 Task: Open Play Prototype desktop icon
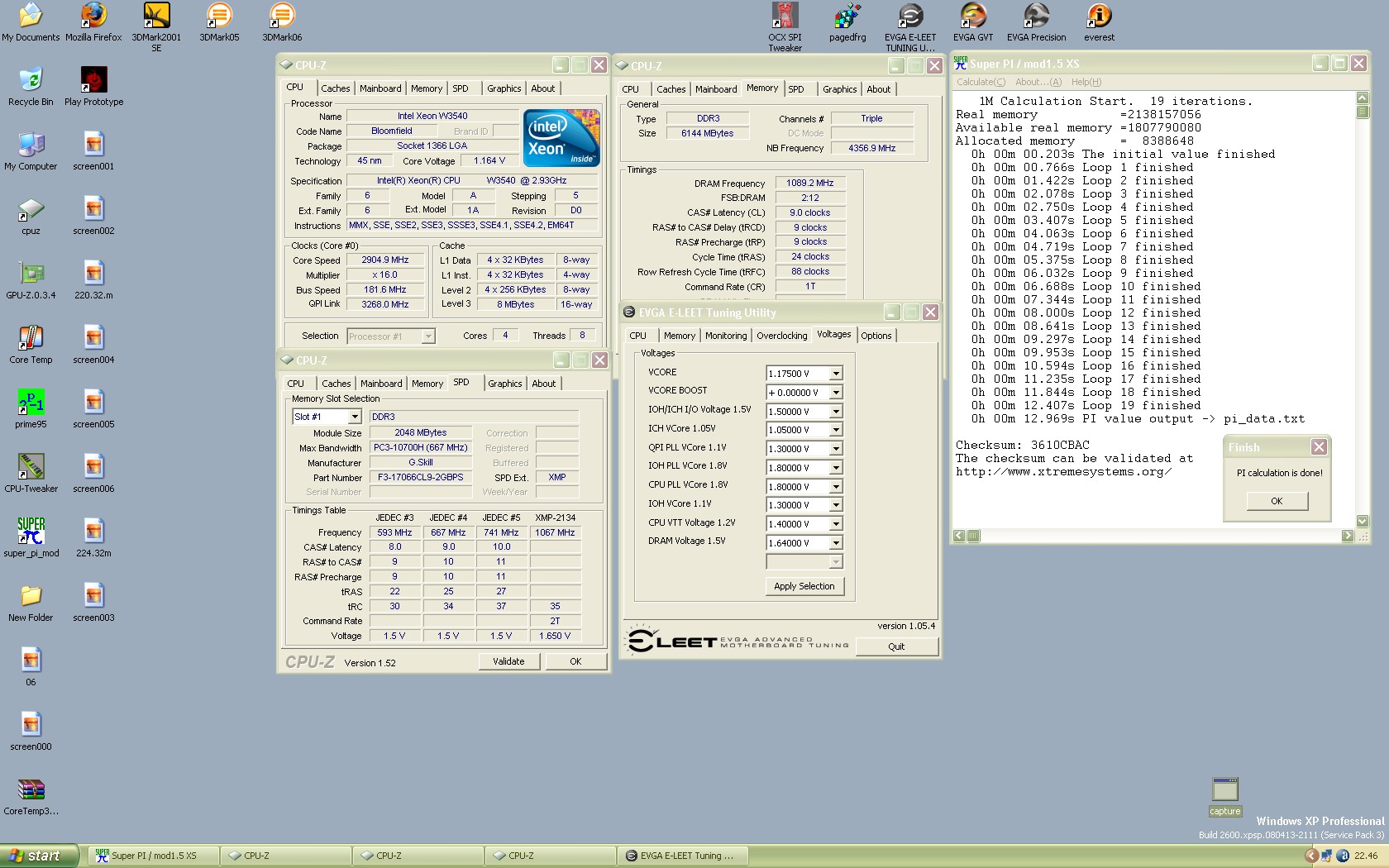click(93, 87)
